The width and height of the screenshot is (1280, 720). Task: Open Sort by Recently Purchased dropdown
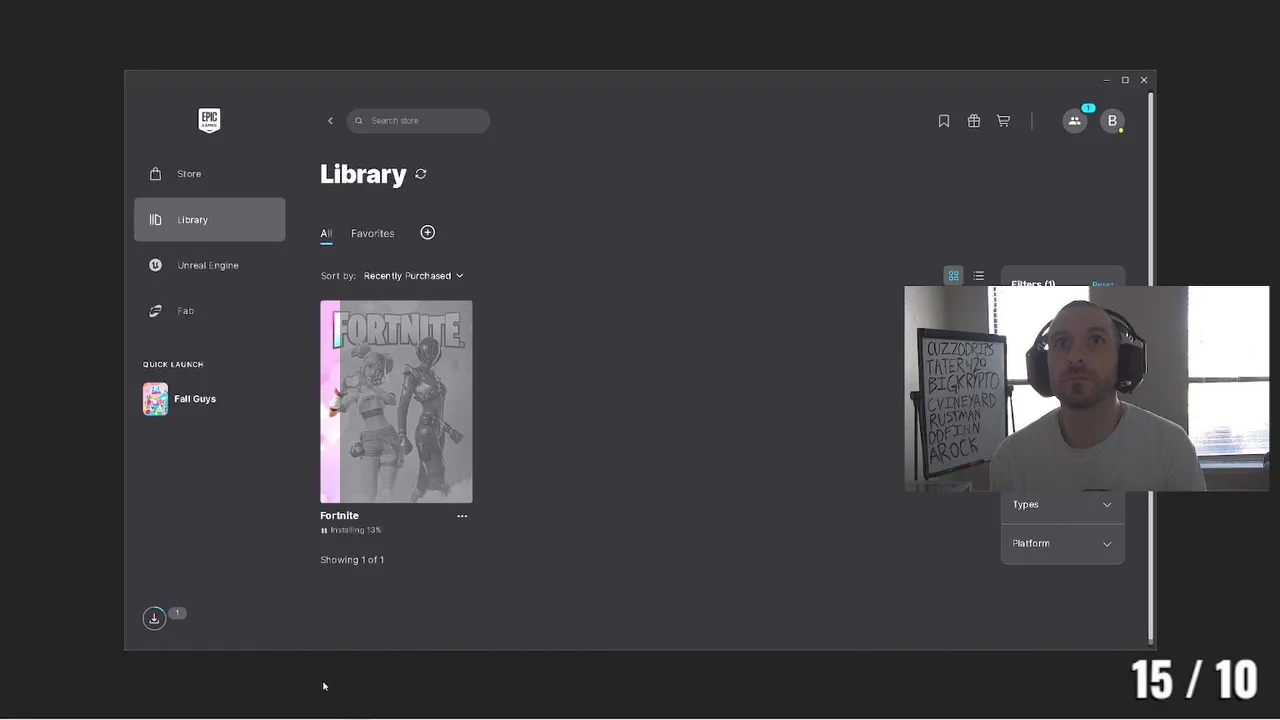pyautogui.click(x=413, y=276)
